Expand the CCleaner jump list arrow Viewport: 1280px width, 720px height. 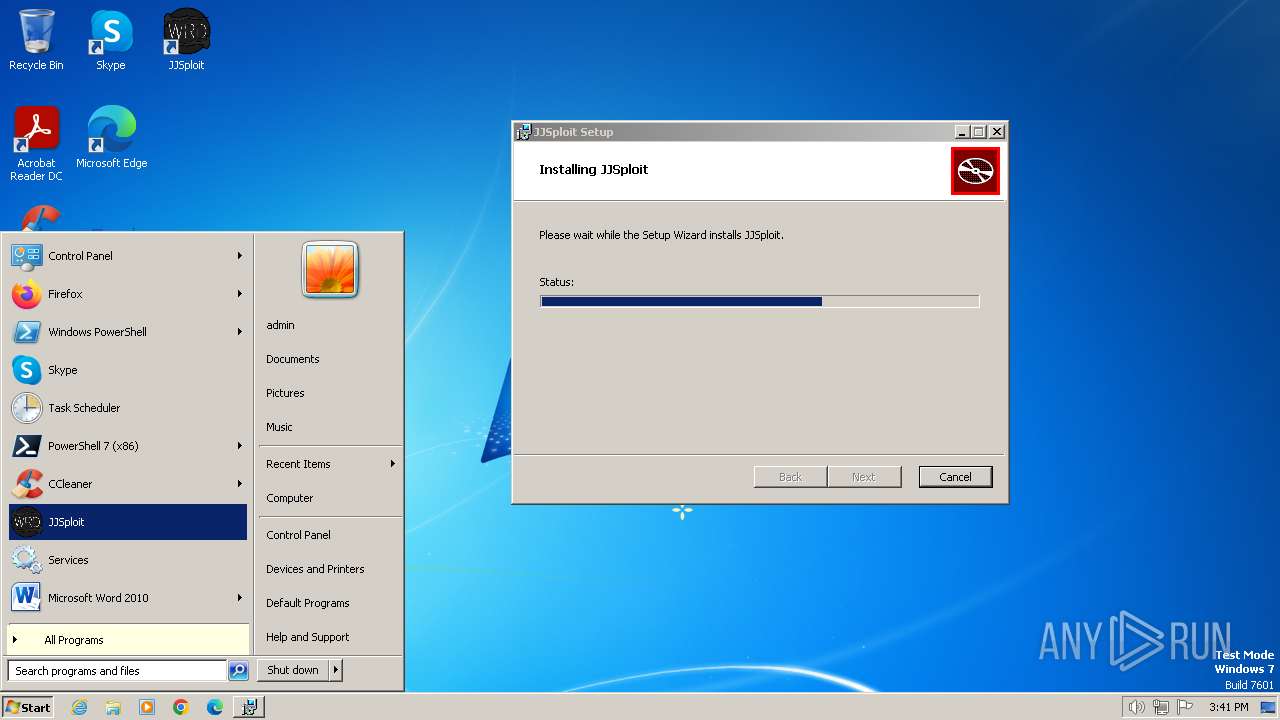click(x=240, y=484)
